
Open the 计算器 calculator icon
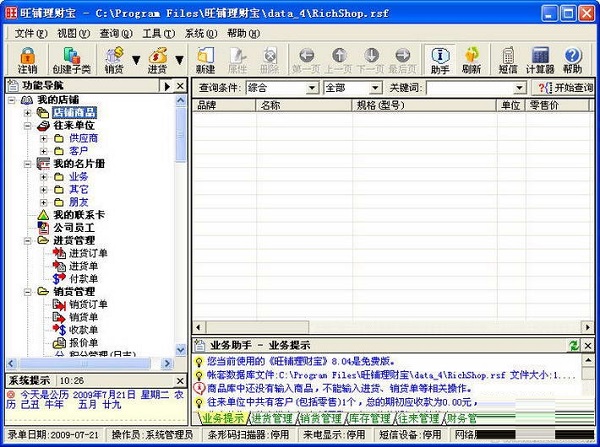click(x=540, y=60)
